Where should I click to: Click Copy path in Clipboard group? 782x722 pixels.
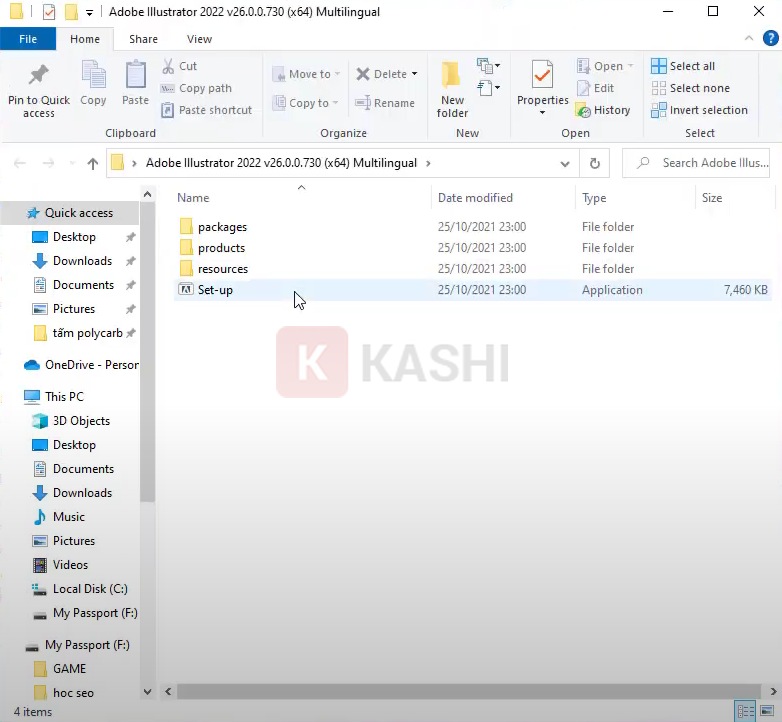pyautogui.click(x=196, y=88)
